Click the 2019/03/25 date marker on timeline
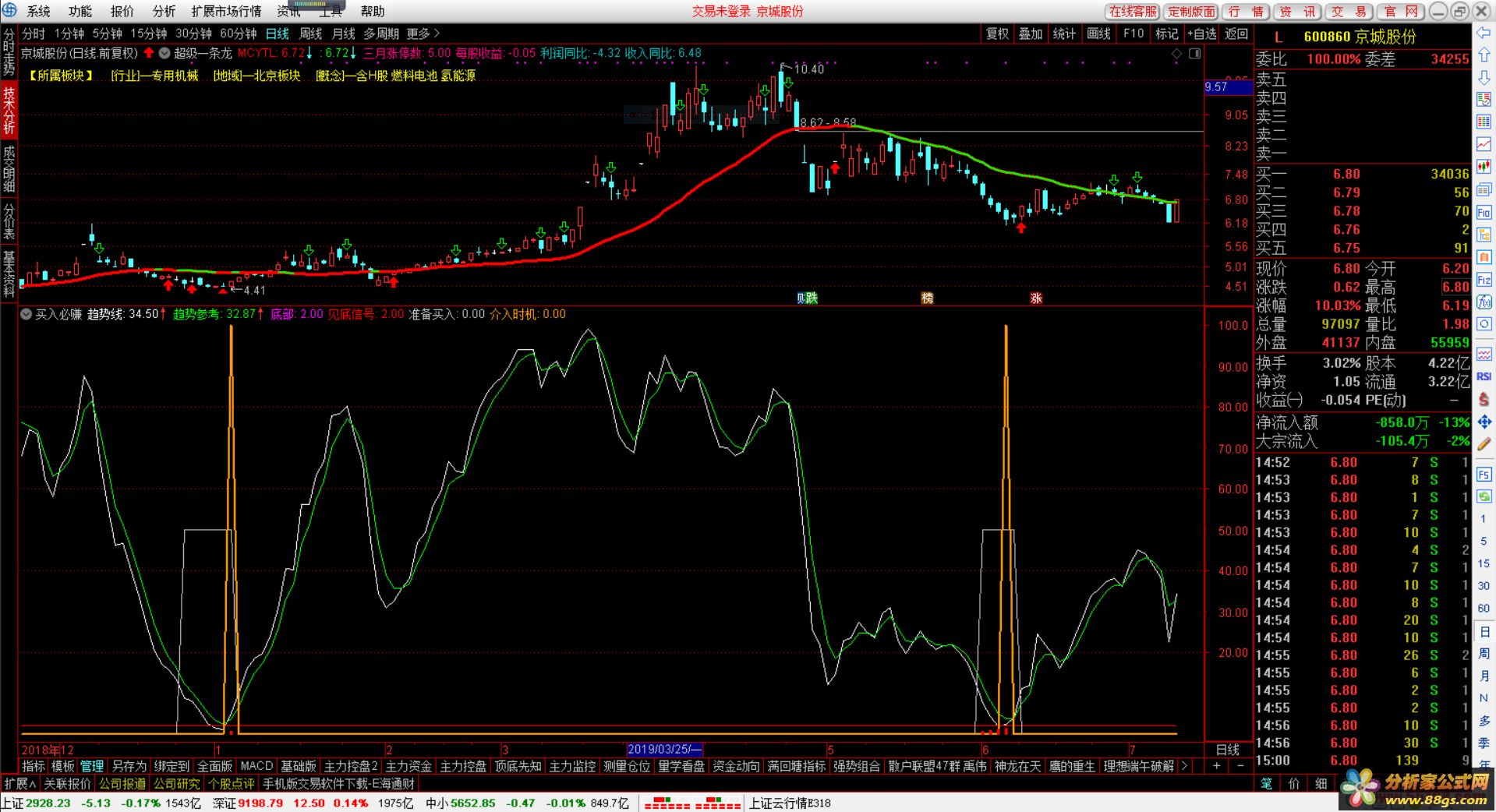This screenshot has height=812, width=1496. click(664, 749)
